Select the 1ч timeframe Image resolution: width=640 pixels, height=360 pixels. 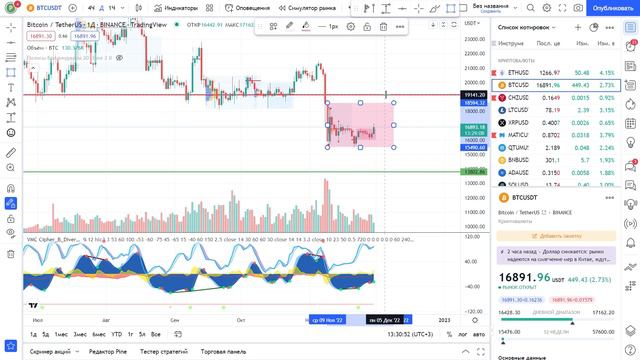click(x=112, y=8)
